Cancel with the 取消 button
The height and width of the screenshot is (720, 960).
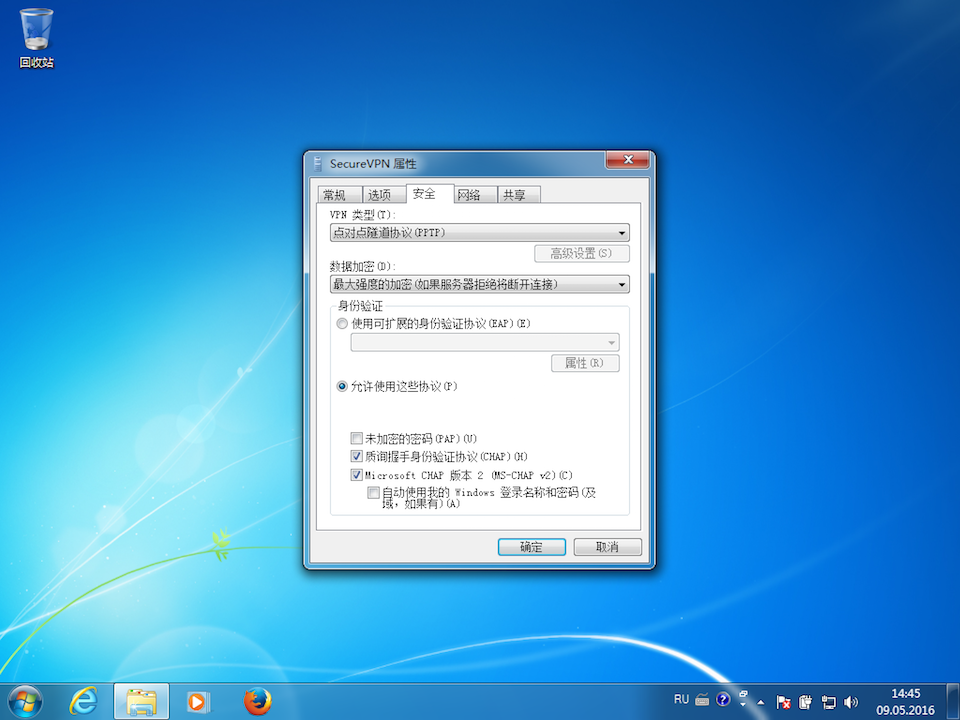tap(607, 547)
